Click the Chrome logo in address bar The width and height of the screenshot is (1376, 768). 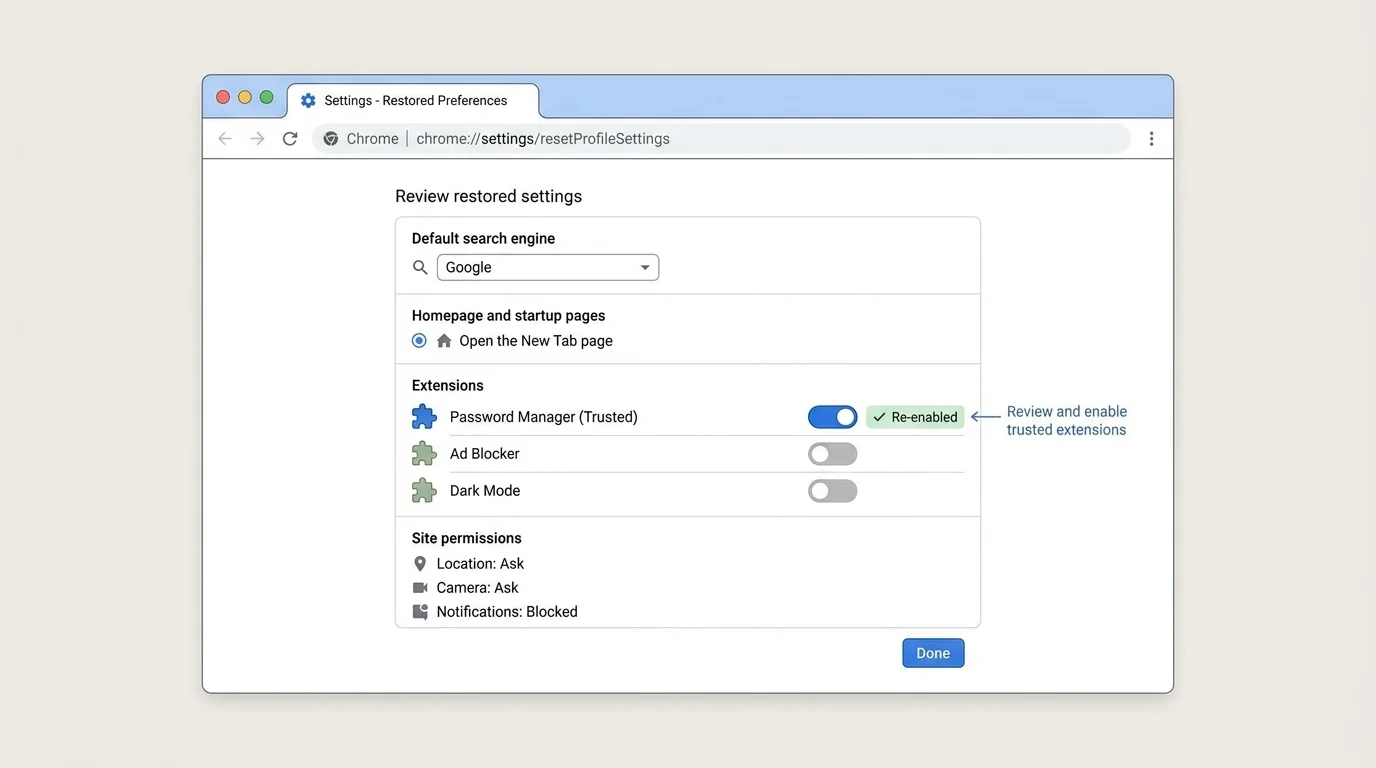pyautogui.click(x=331, y=139)
